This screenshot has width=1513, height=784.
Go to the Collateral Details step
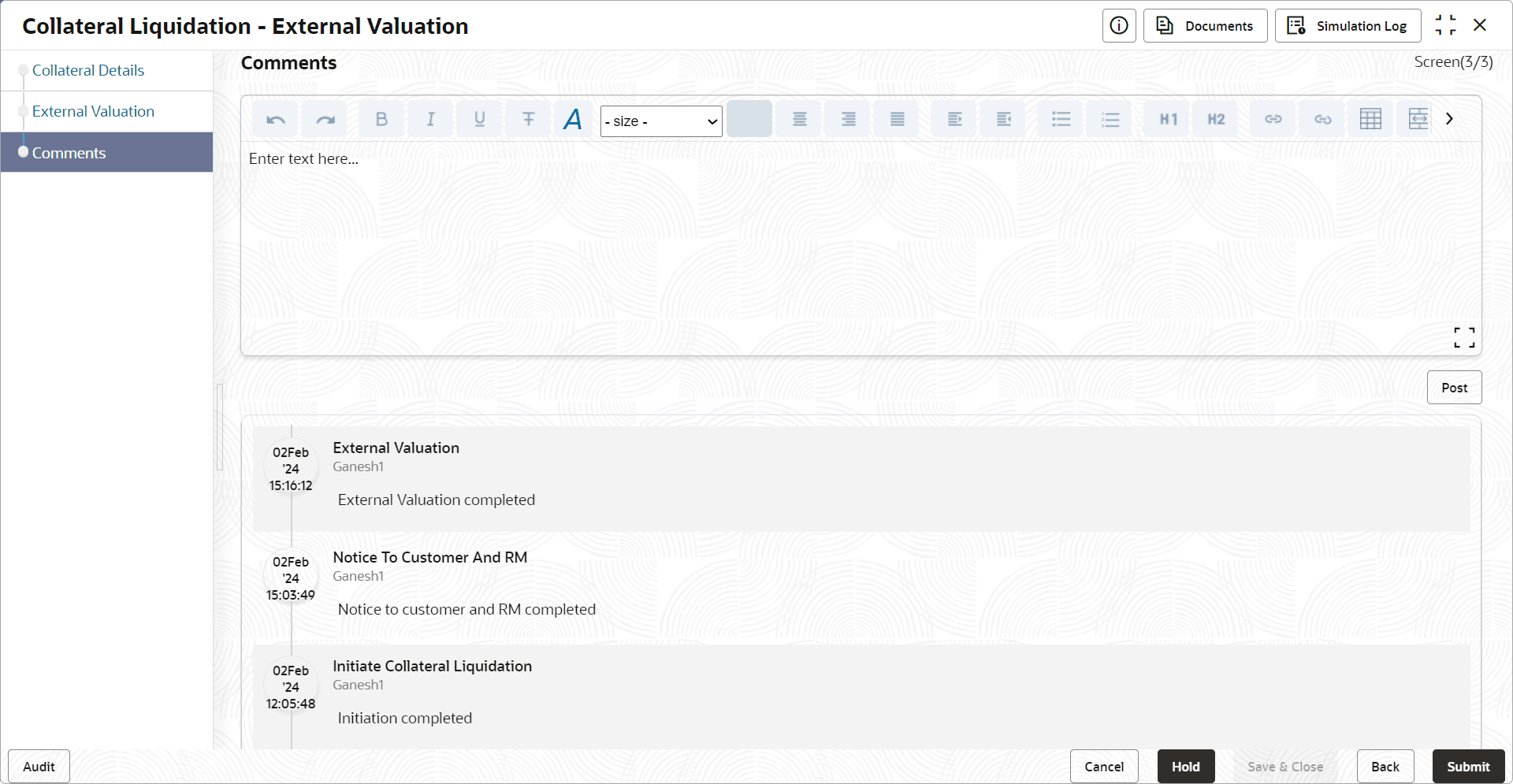pyautogui.click(x=88, y=70)
